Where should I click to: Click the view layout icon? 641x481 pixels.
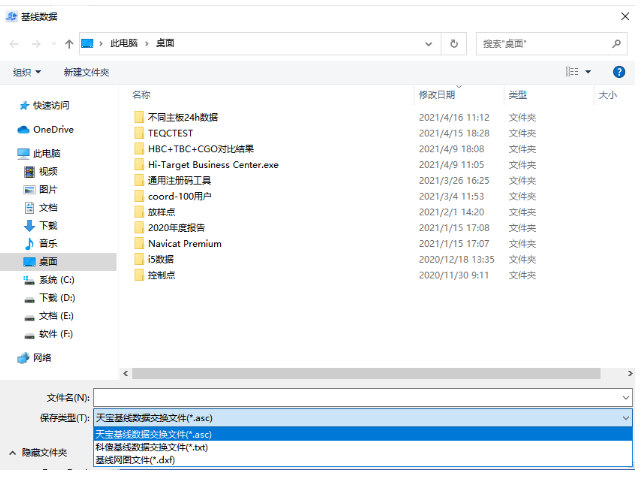tap(572, 72)
